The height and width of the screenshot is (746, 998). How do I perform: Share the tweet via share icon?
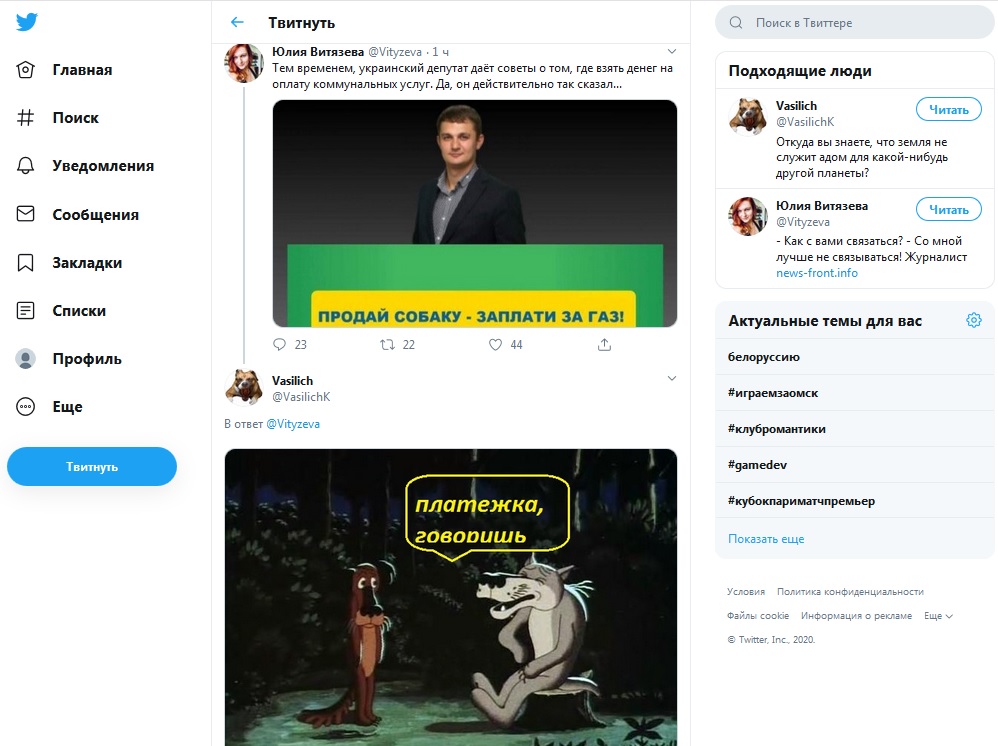(x=604, y=344)
